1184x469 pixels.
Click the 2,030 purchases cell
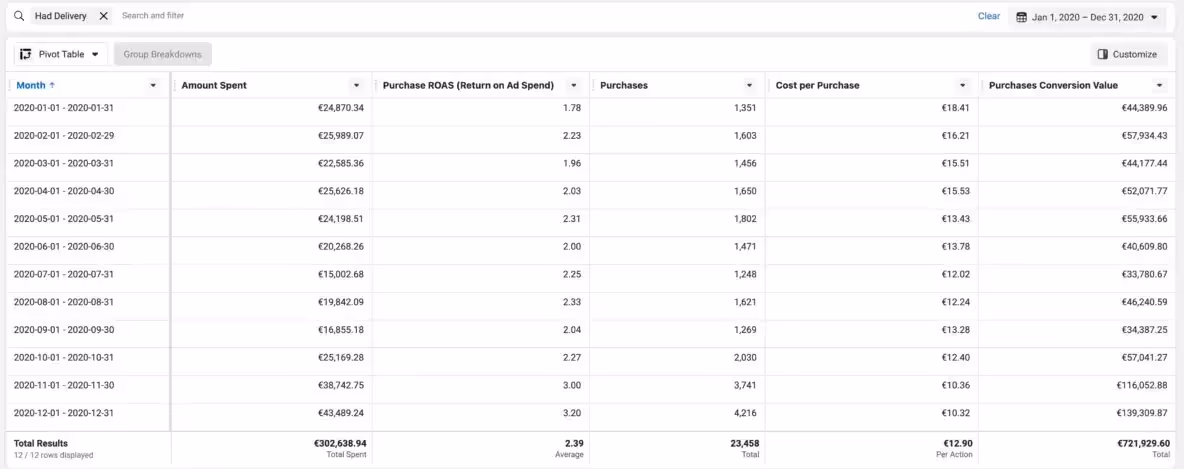(x=745, y=357)
